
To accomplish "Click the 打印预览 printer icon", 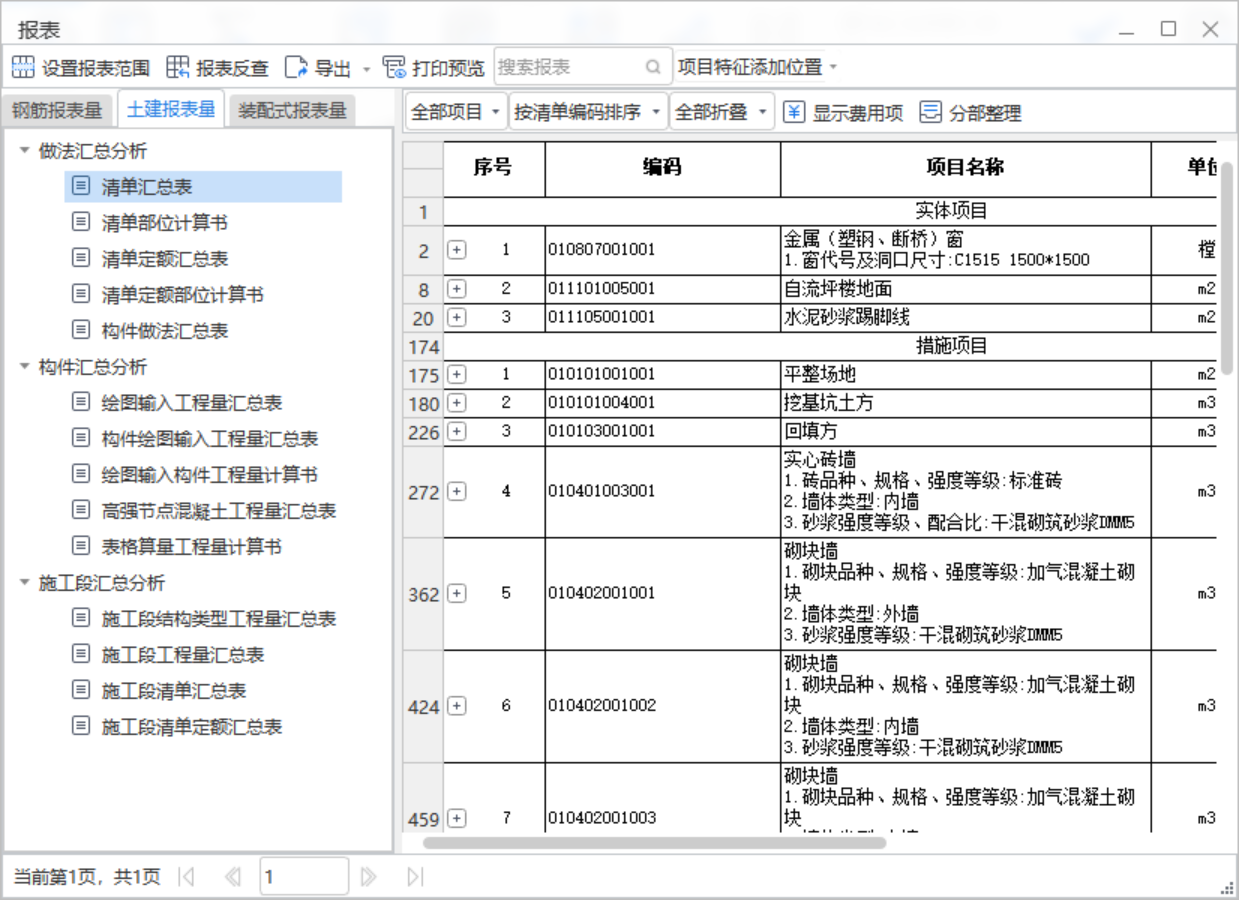I will coord(394,67).
